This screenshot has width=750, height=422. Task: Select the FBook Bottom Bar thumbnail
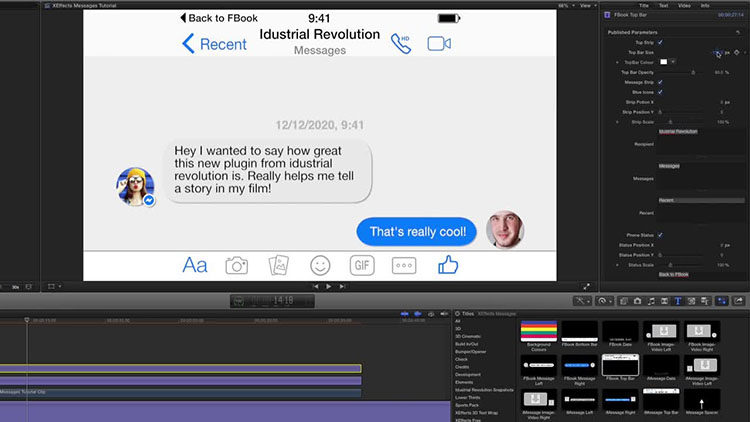click(579, 331)
